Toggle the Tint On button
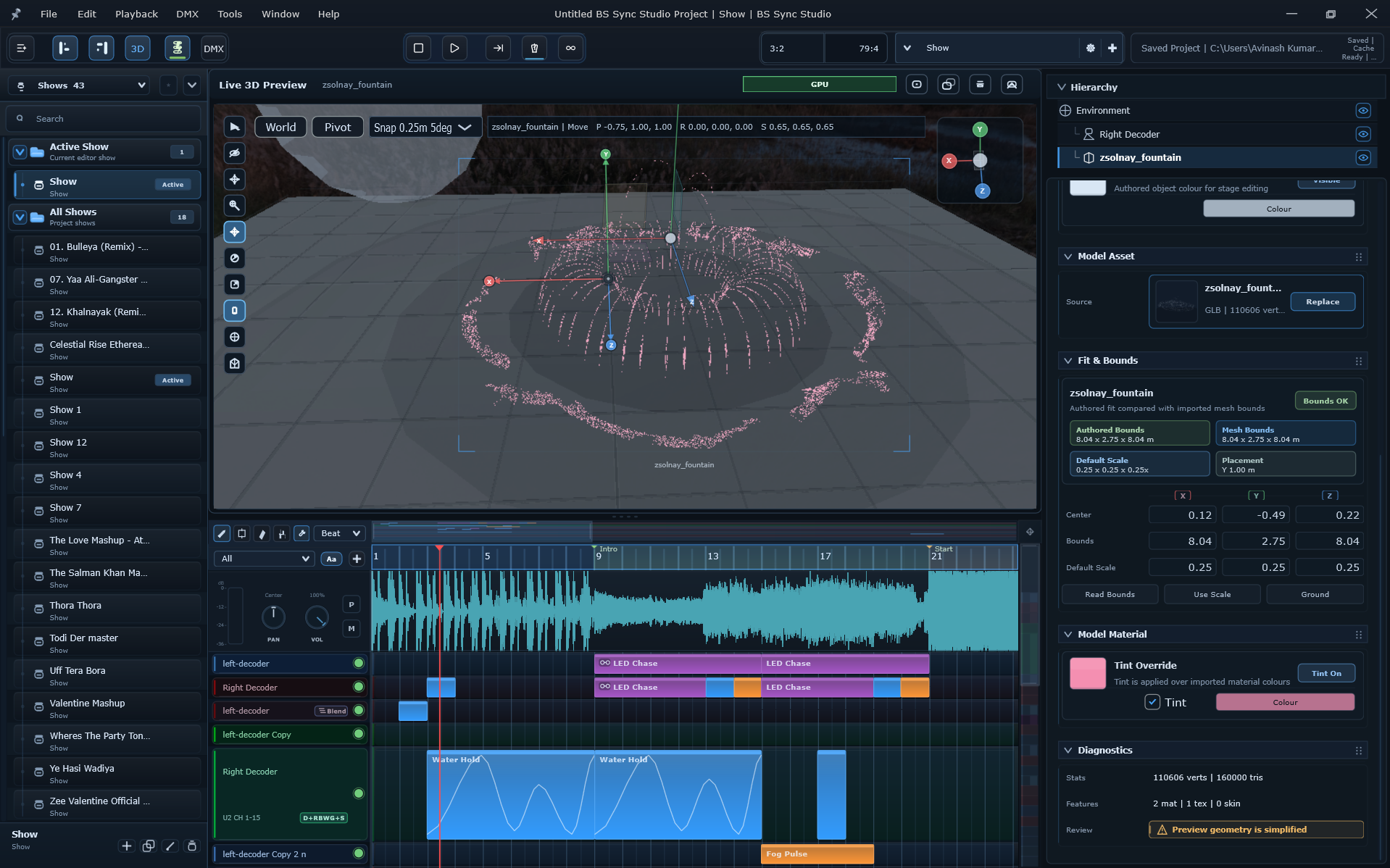This screenshot has width=1390, height=868. 1326,673
